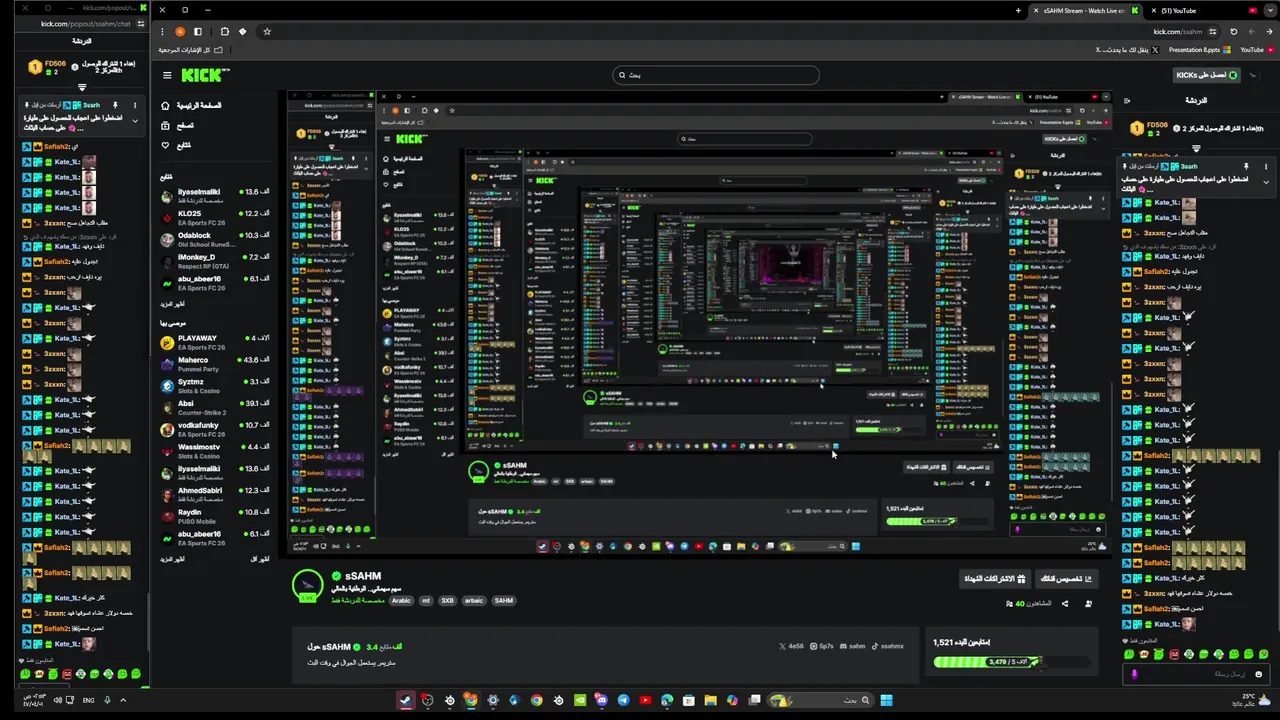Open the Instagram link 5p7s
The image size is (1280, 720).
click(x=822, y=647)
